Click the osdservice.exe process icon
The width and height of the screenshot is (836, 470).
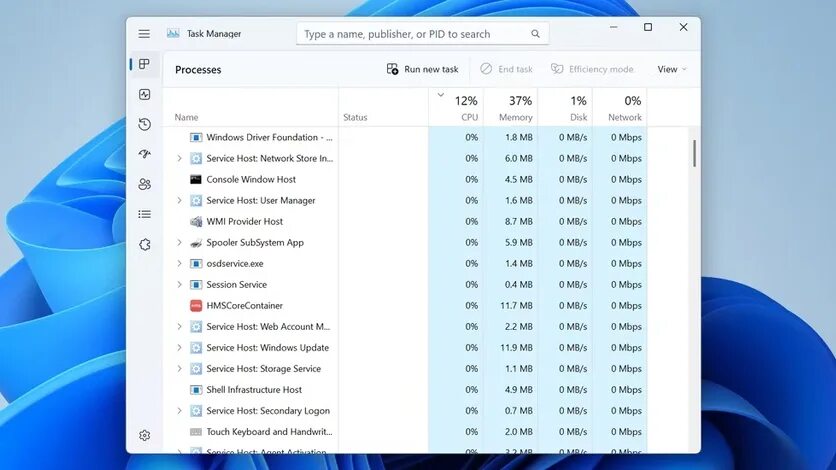click(x=196, y=264)
